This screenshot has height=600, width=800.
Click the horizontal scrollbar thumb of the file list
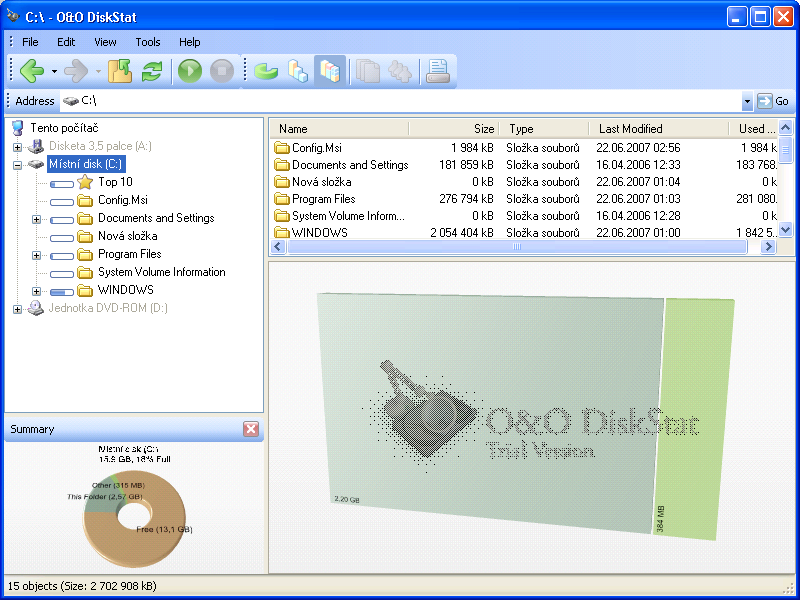pos(517,247)
